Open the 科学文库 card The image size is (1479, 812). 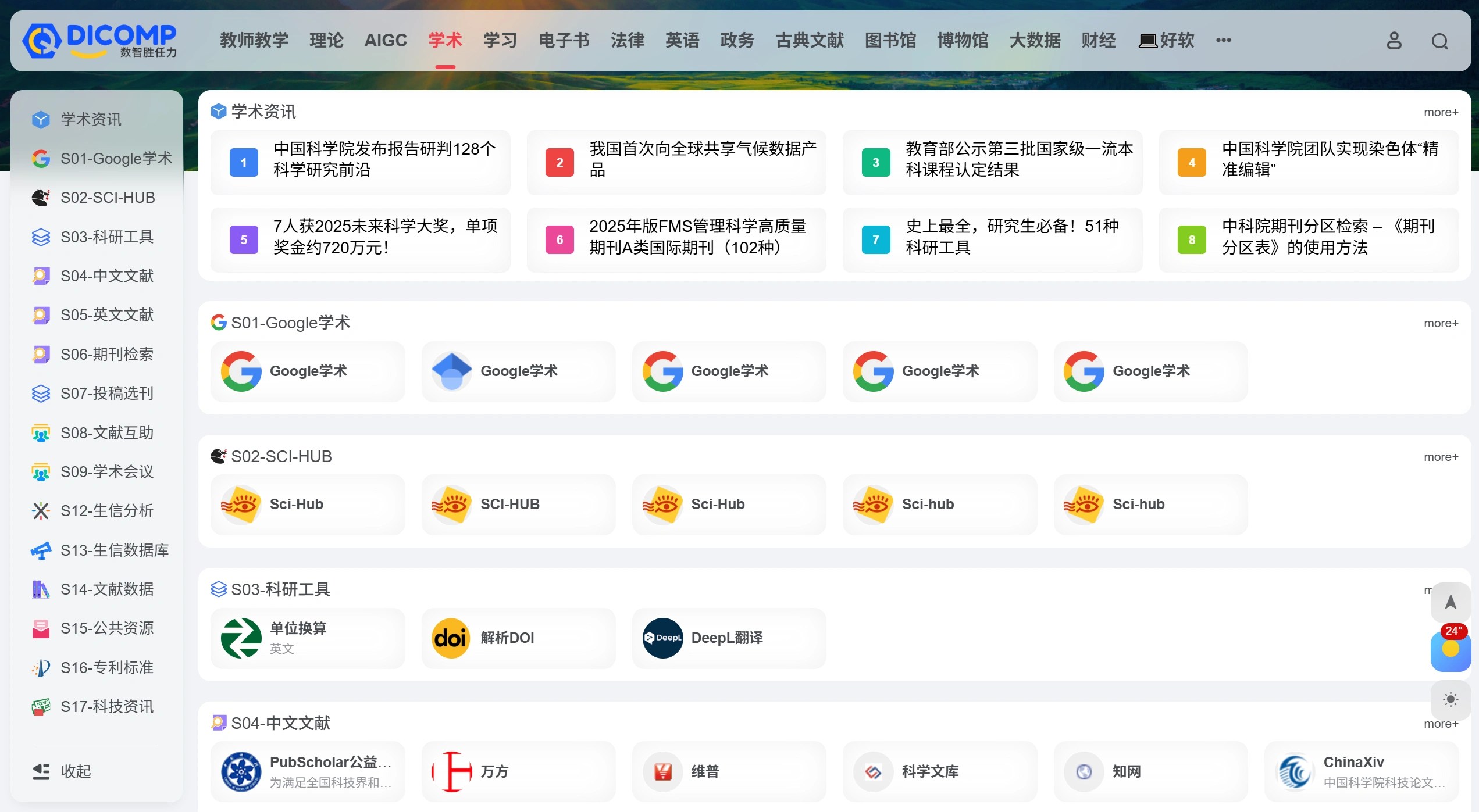coord(940,771)
